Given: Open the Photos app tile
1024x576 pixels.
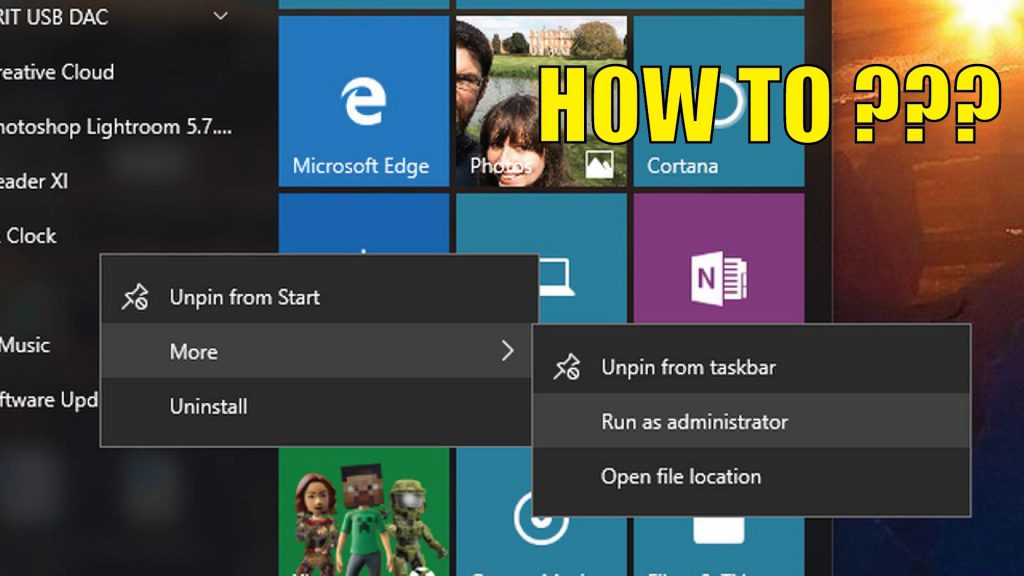Looking at the screenshot, I should coord(541,100).
